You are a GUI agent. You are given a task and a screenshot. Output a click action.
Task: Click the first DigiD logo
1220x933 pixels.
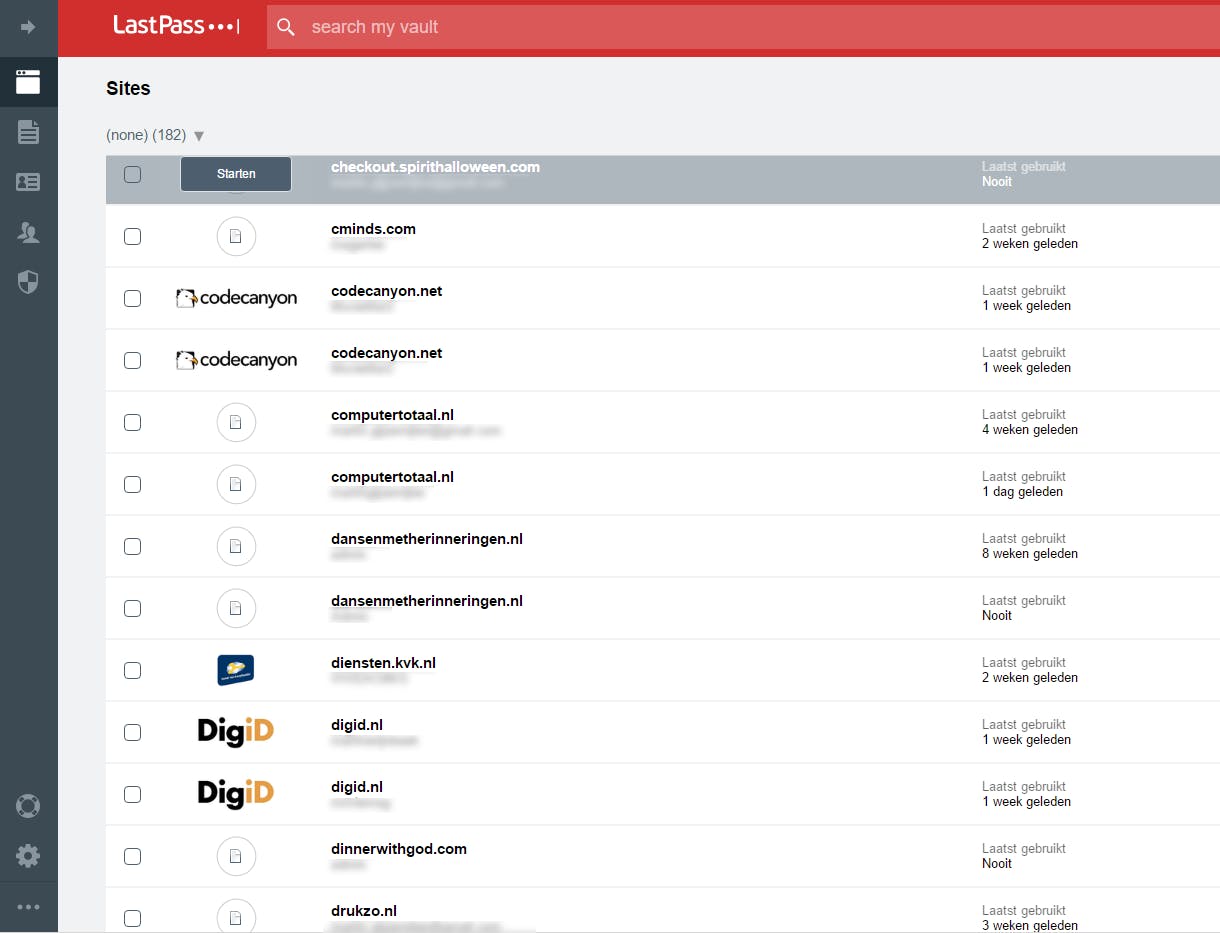(x=236, y=732)
